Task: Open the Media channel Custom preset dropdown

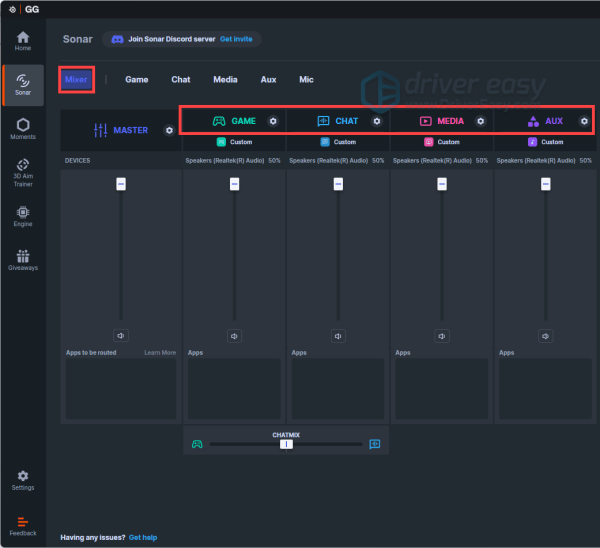Action: click(442, 142)
